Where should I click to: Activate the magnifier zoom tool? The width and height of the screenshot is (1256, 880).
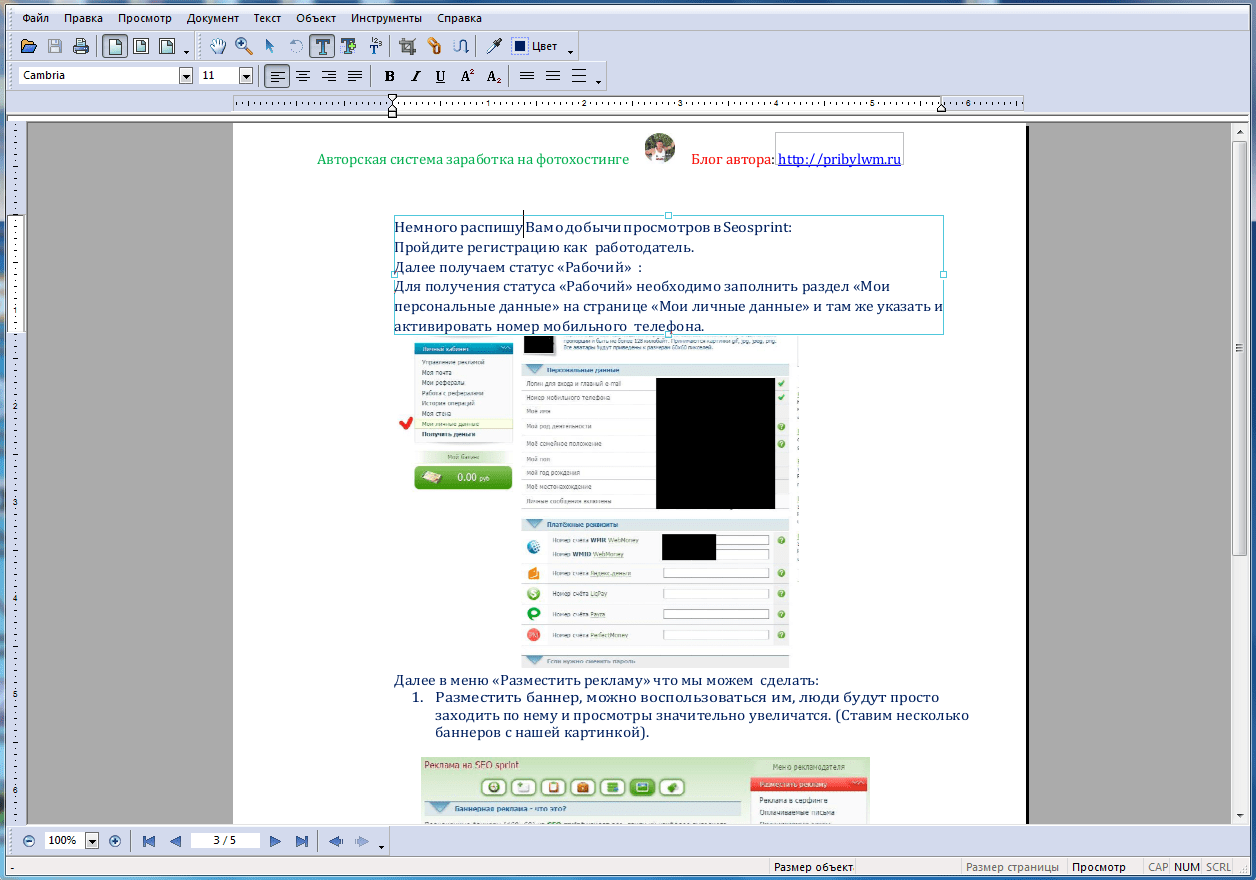point(243,46)
